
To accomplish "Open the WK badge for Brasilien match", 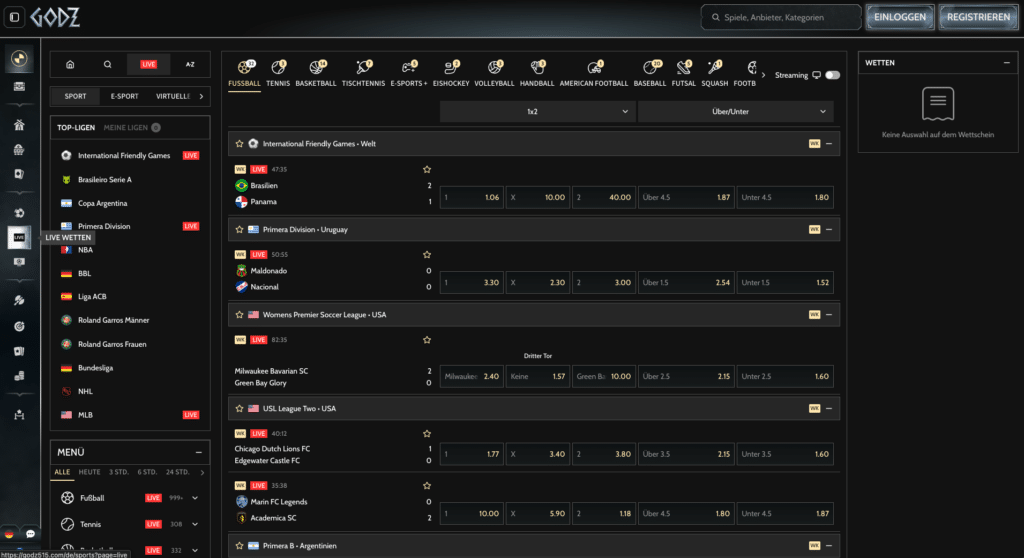I will (240, 169).
